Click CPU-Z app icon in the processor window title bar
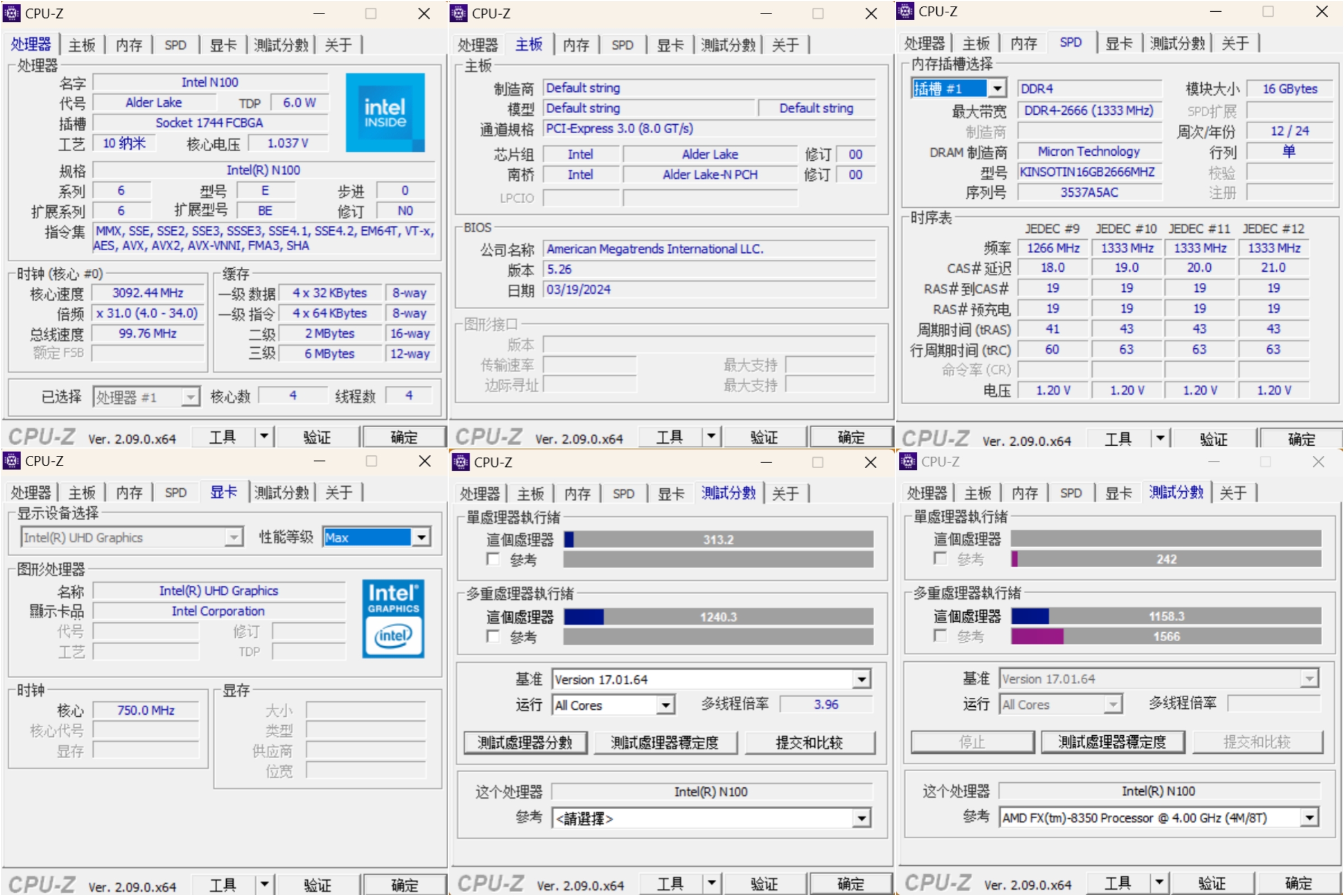The image size is (1344, 896). [x=11, y=13]
